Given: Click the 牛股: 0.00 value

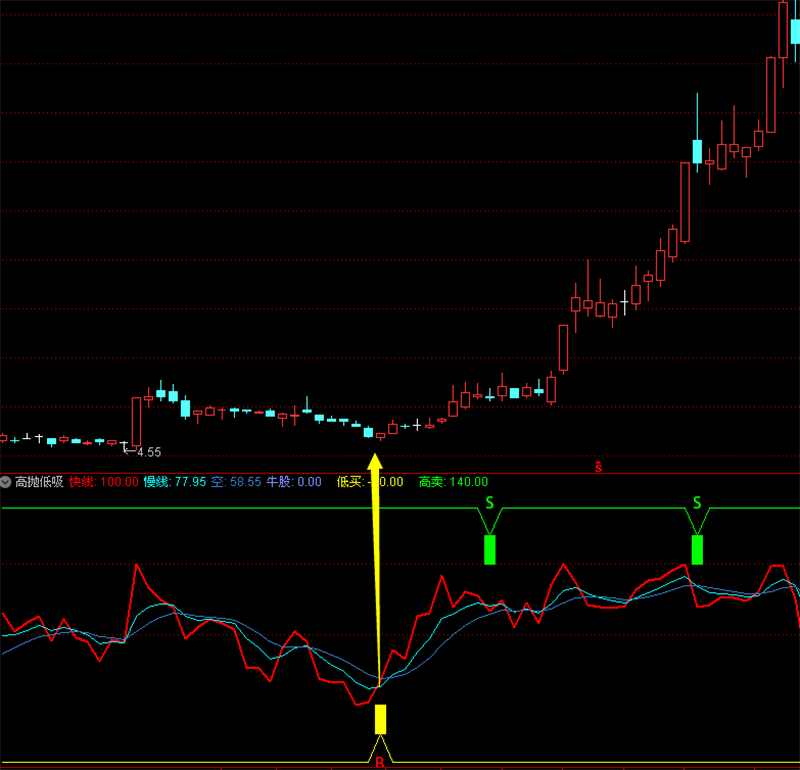Looking at the screenshot, I should [294, 482].
